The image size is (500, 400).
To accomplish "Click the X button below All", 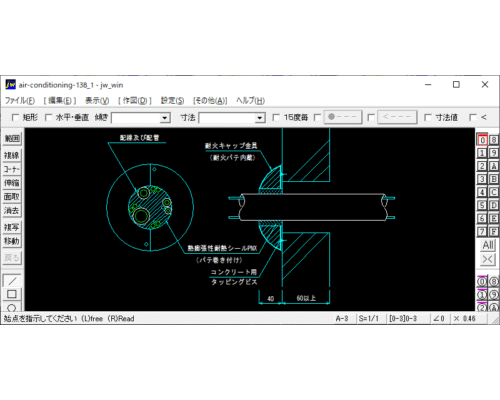I will coord(488,259).
